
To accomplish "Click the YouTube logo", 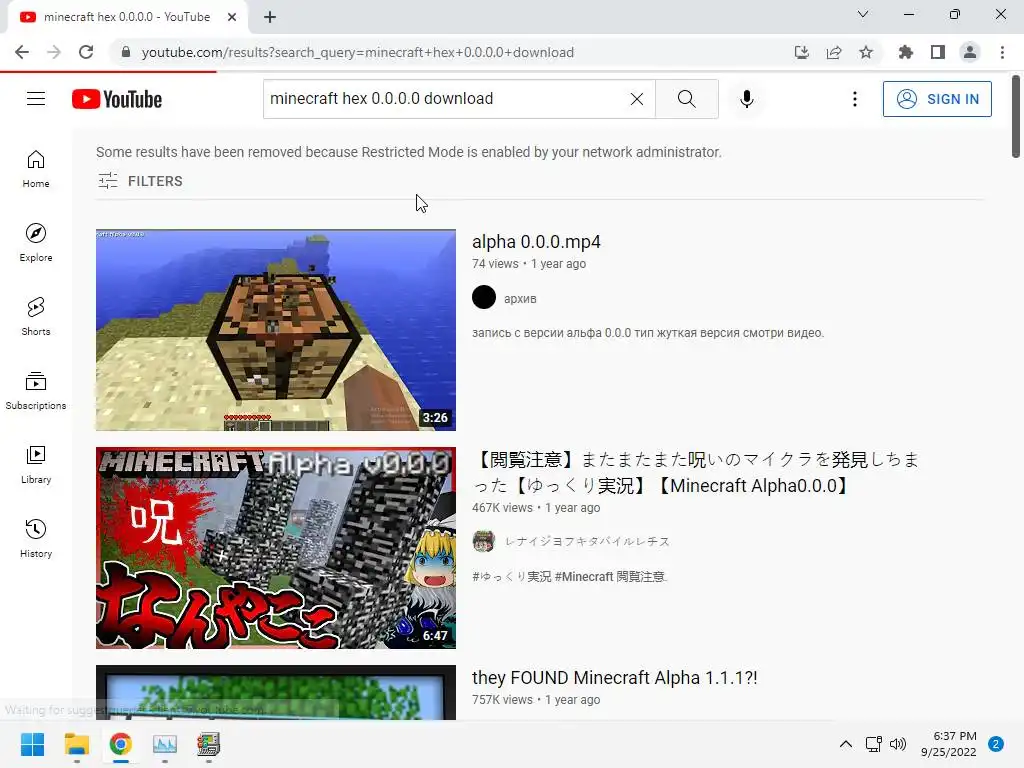I will 117,99.
